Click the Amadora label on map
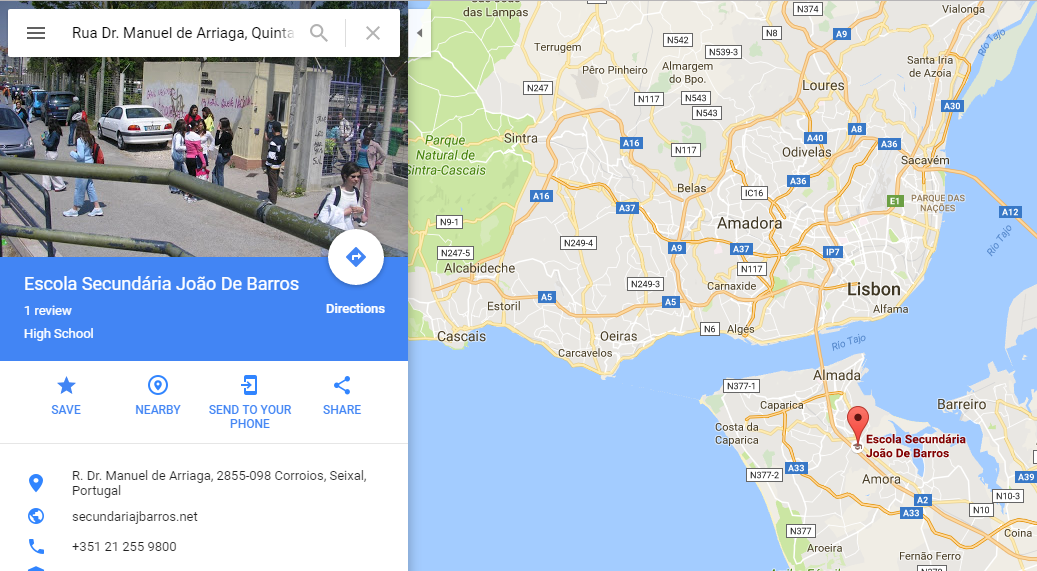Image resolution: width=1037 pixels, height=571 pixels. coord(749,223)
